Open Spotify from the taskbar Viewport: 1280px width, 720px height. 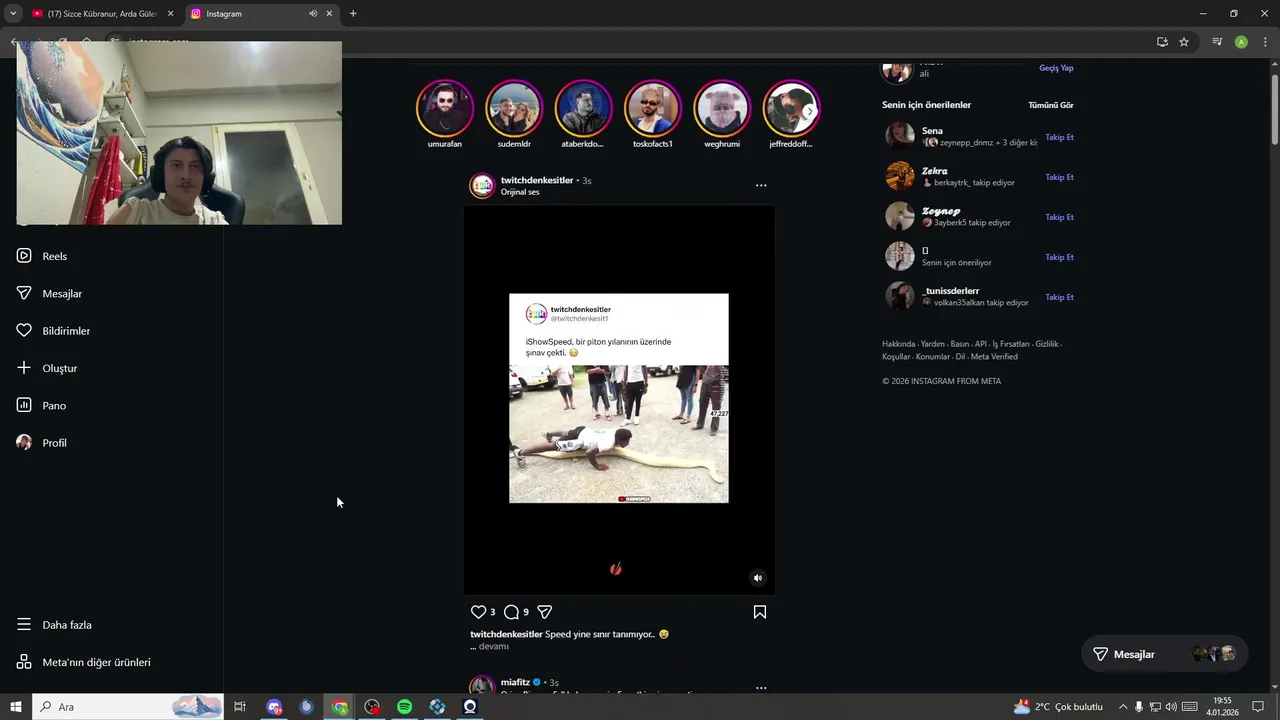(404, 707)
